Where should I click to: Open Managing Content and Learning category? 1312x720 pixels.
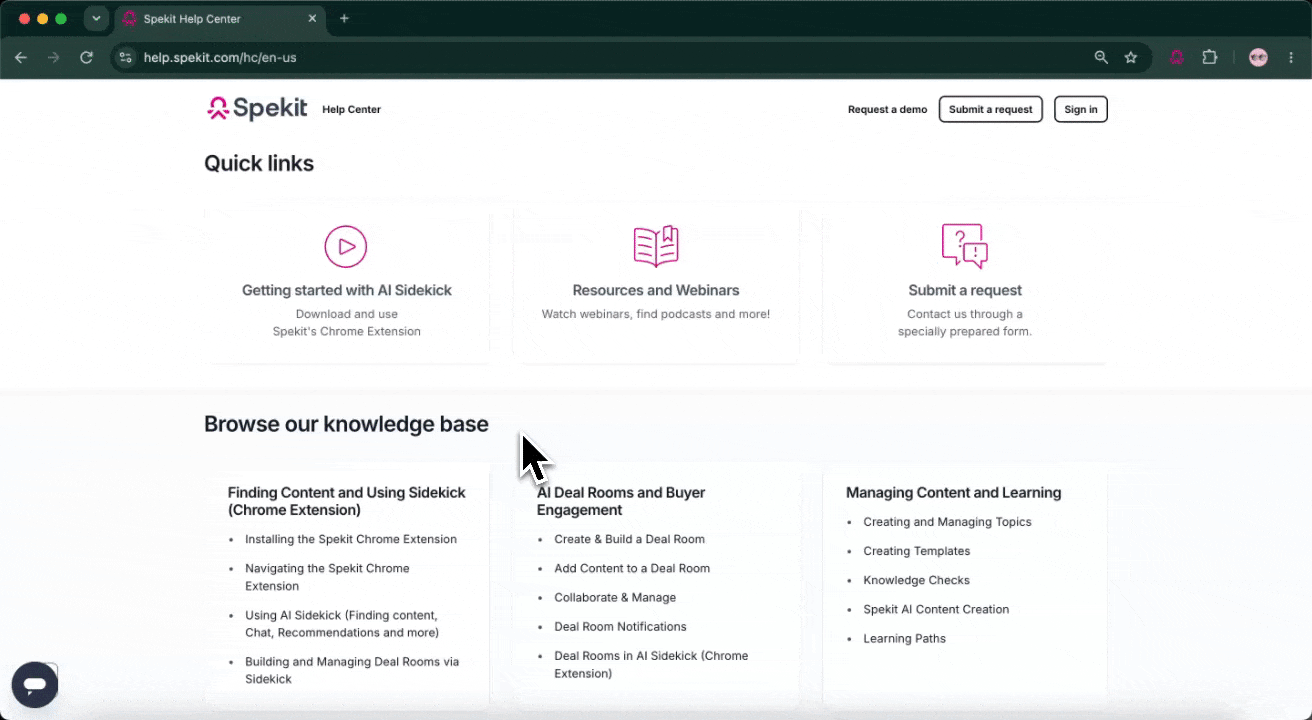click(953, 492)
